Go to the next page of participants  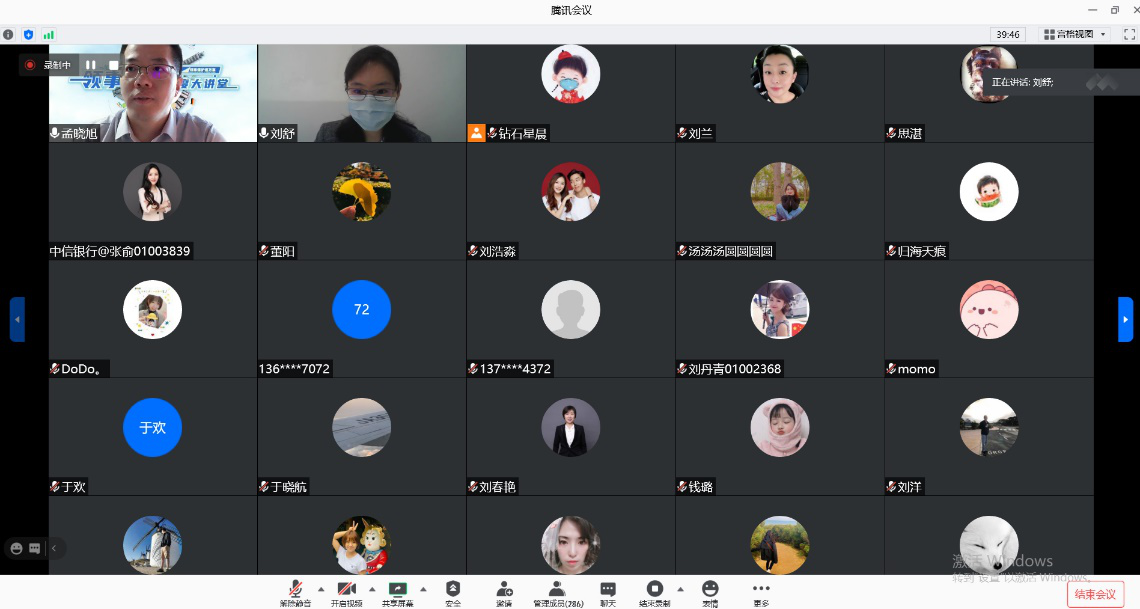(x=1125, y=319)
